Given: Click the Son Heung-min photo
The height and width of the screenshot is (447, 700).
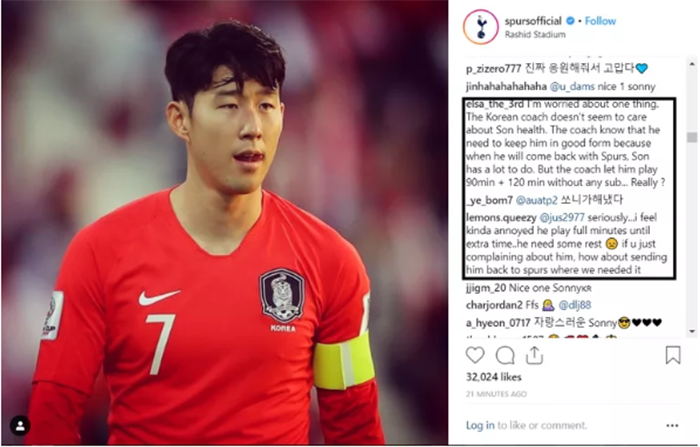Looking at the screenshot, I should [225, 222].
